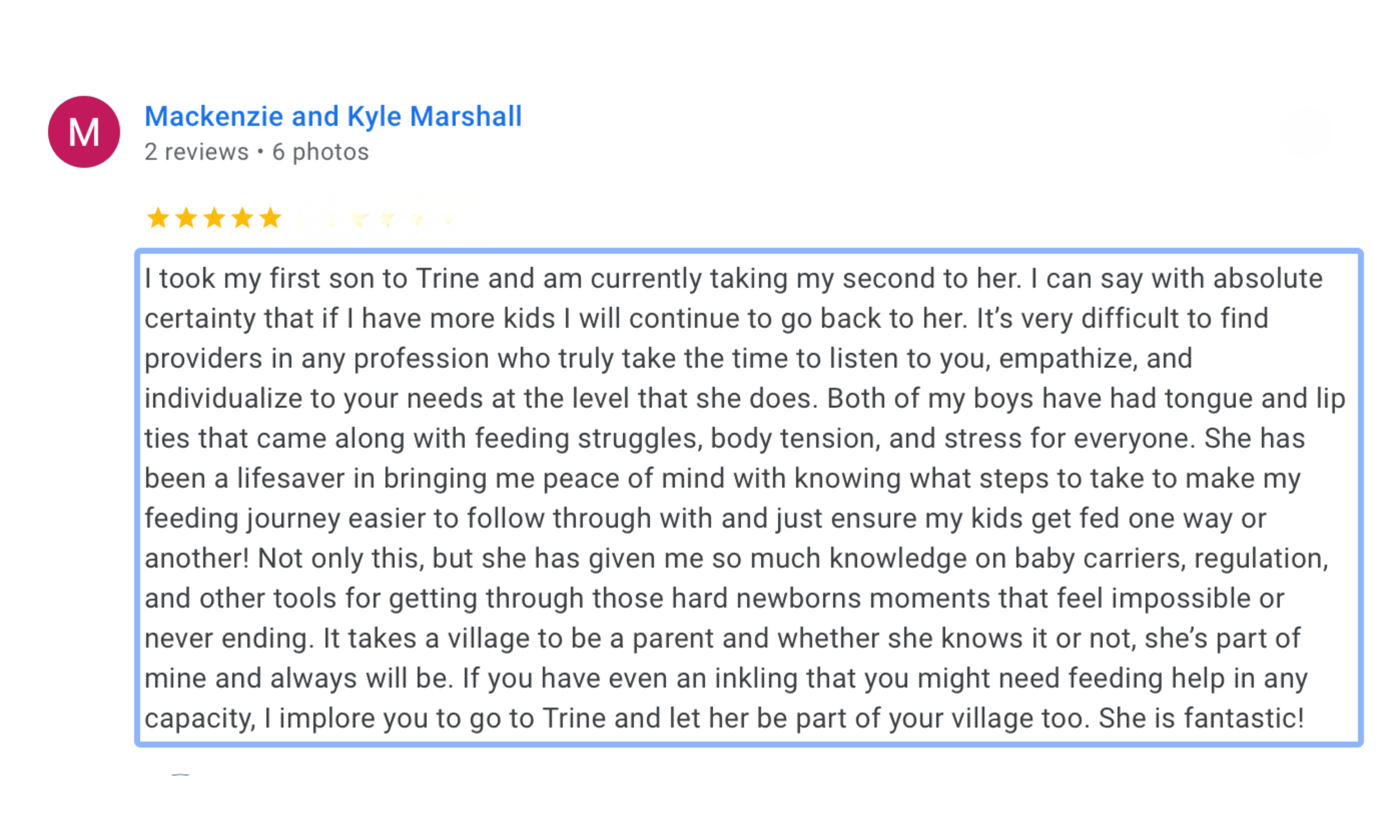Click the partial icon below review box
Screen dimensions: 1400x840
(180, 774)
